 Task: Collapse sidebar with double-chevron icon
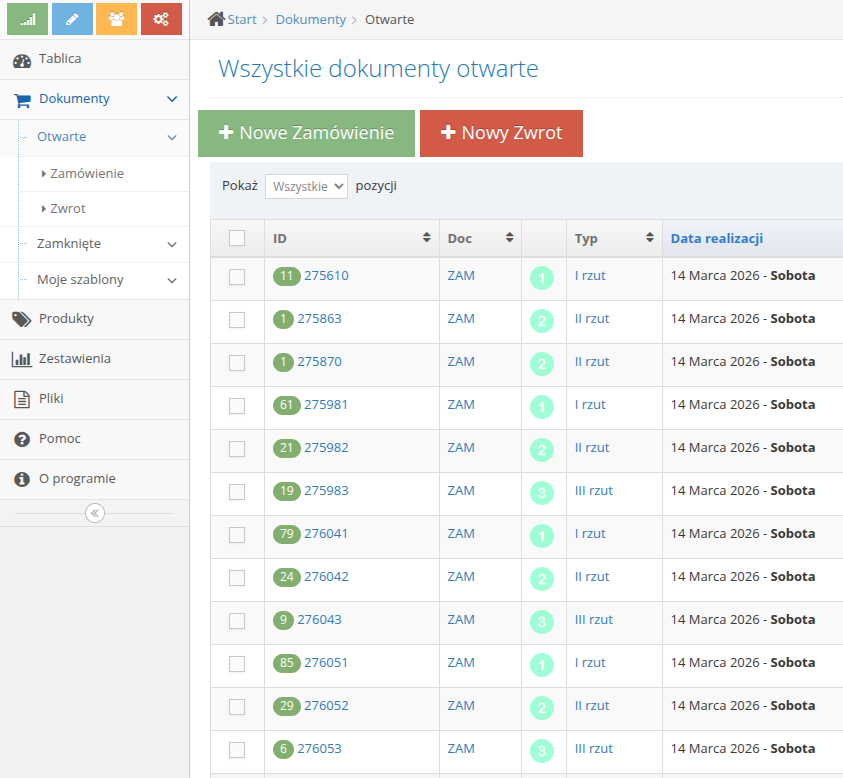[95, 513]
